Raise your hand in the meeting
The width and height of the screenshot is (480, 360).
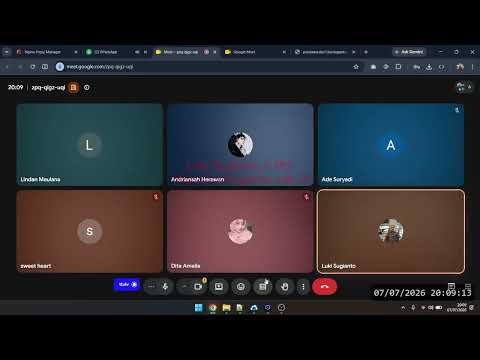pos(285,287)
